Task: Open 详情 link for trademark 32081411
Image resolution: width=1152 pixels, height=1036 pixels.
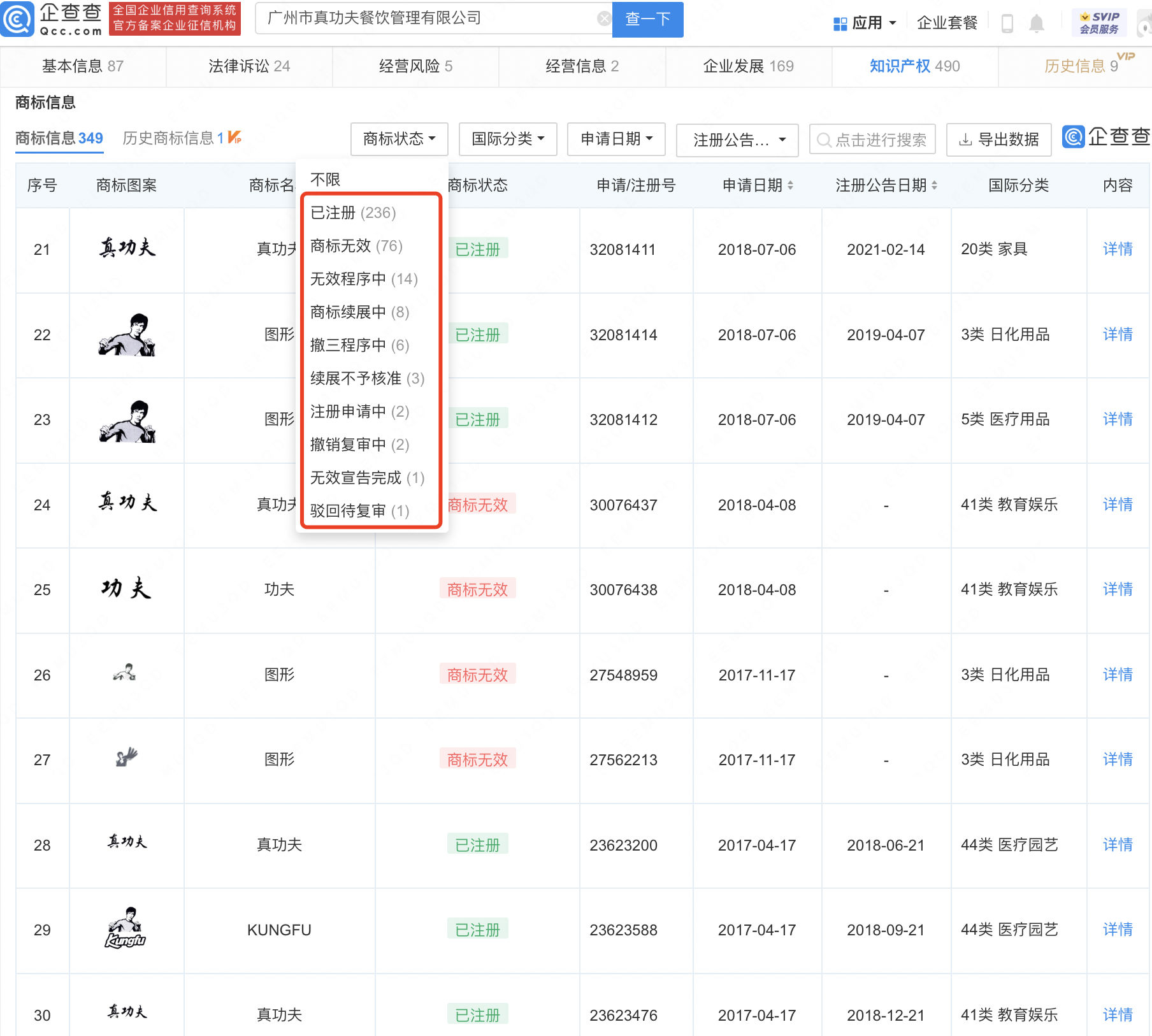Action: pos(1118,249)
